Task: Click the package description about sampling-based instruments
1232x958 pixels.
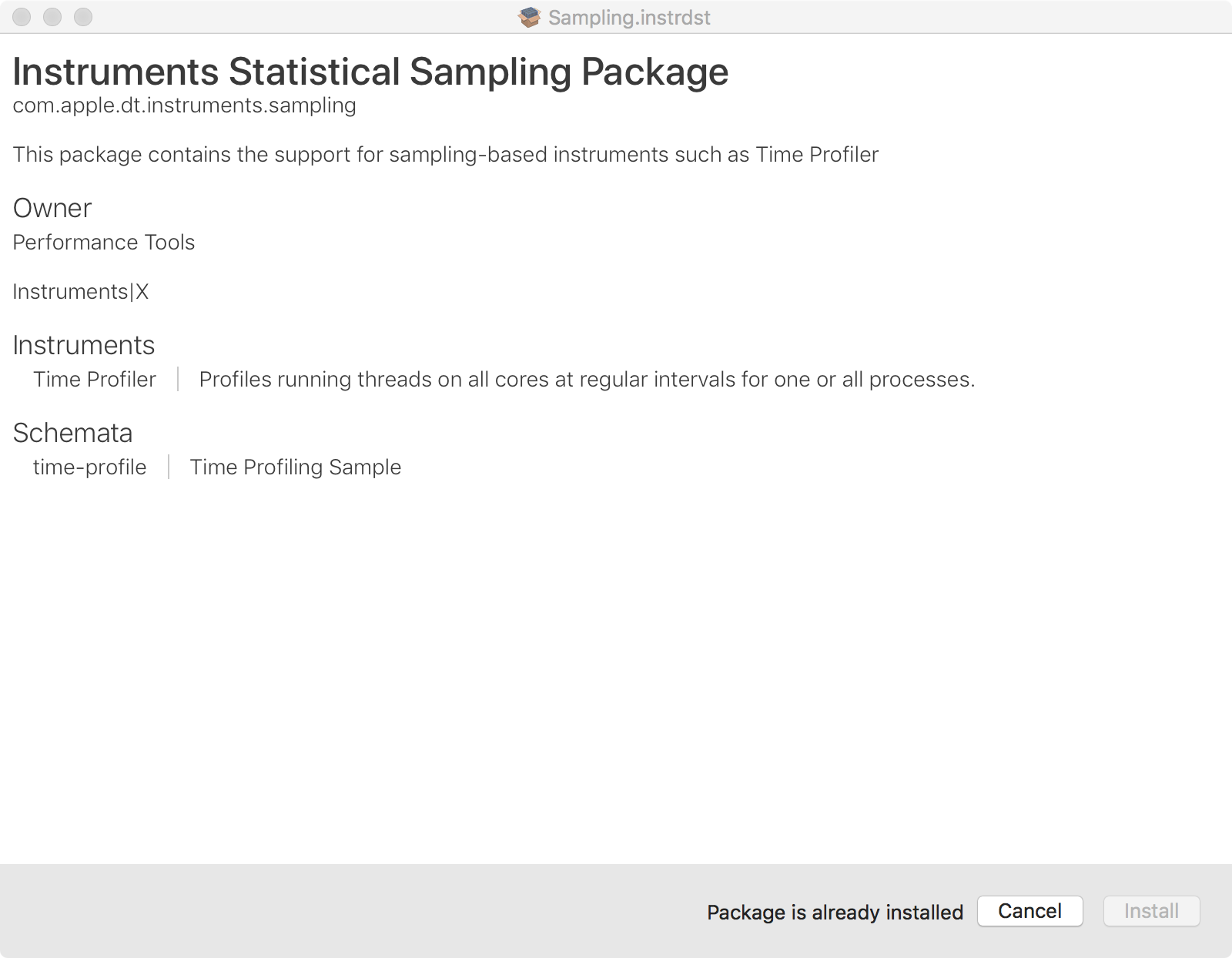Action: pos(445,155)
